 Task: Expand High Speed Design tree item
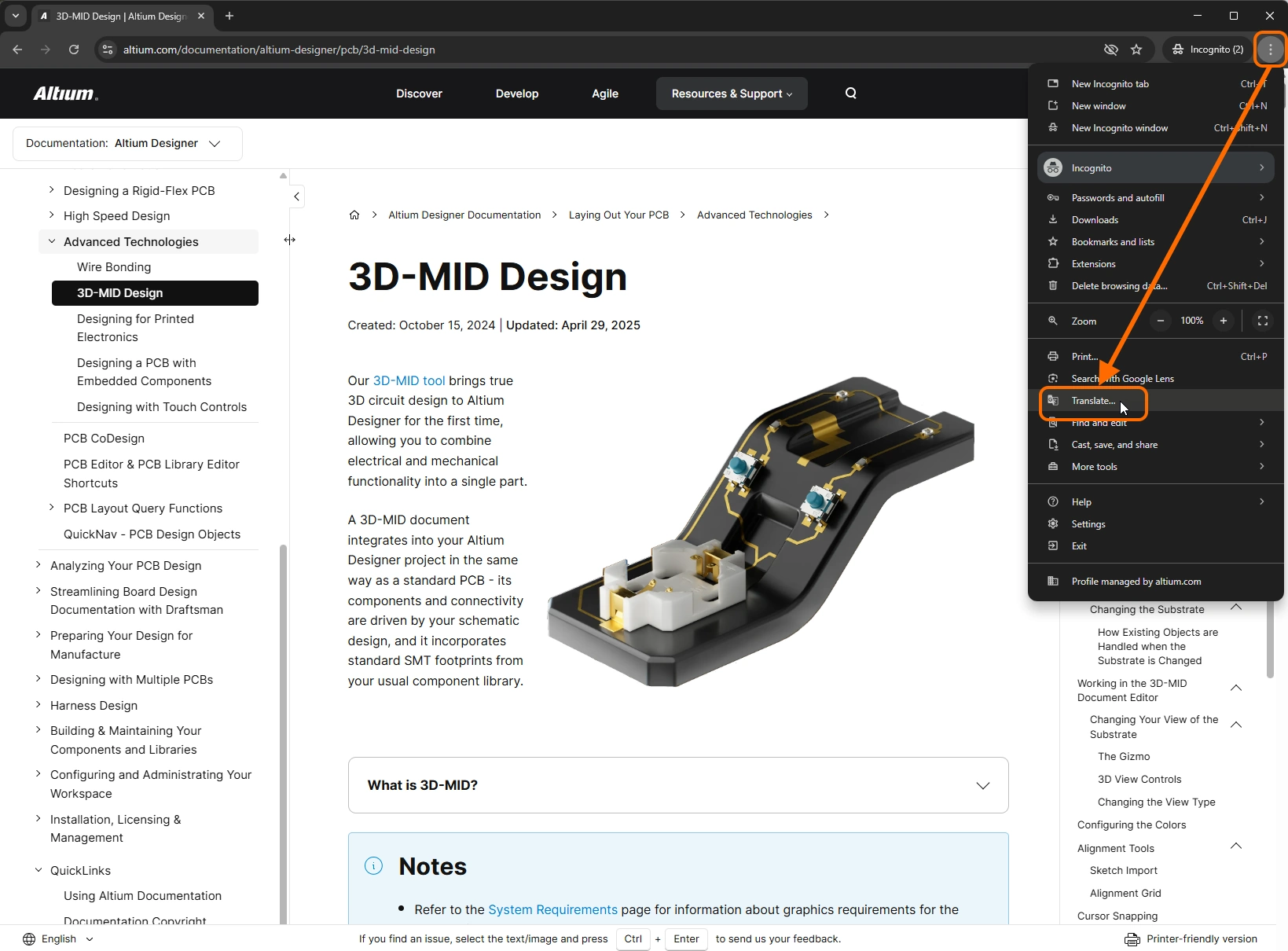tap(52, 215)
